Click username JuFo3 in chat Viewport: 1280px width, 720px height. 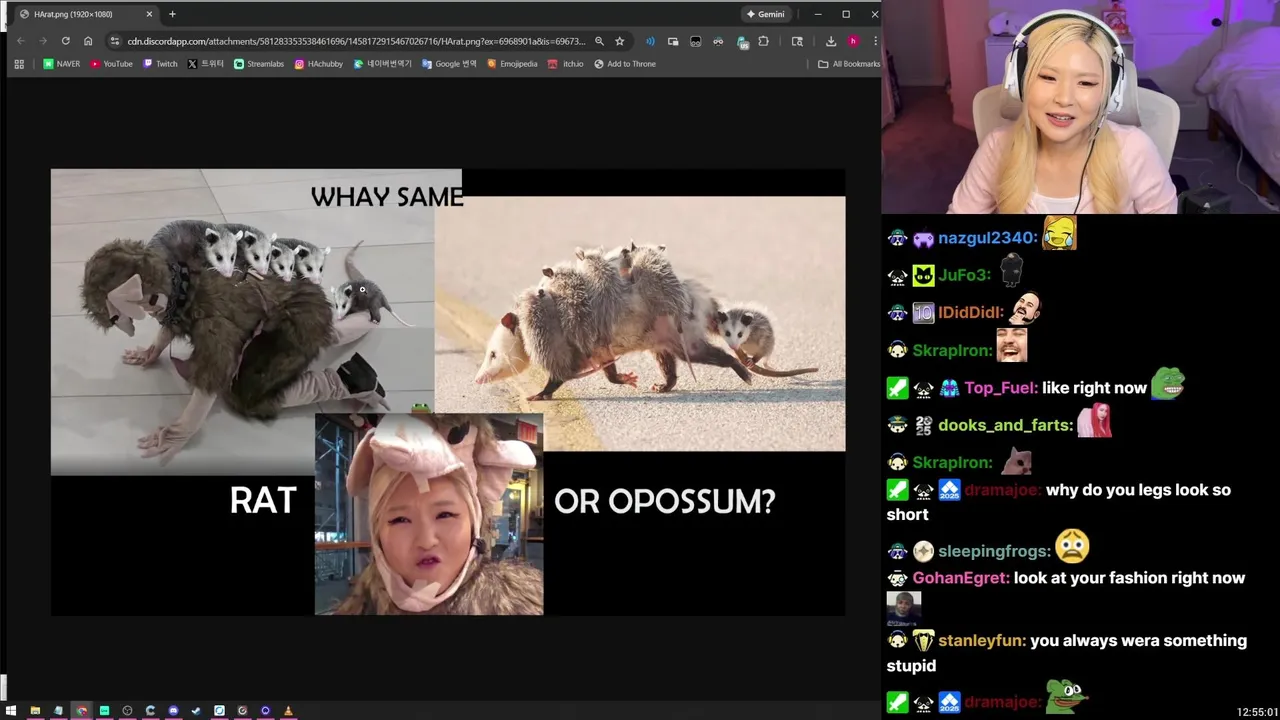962,275
